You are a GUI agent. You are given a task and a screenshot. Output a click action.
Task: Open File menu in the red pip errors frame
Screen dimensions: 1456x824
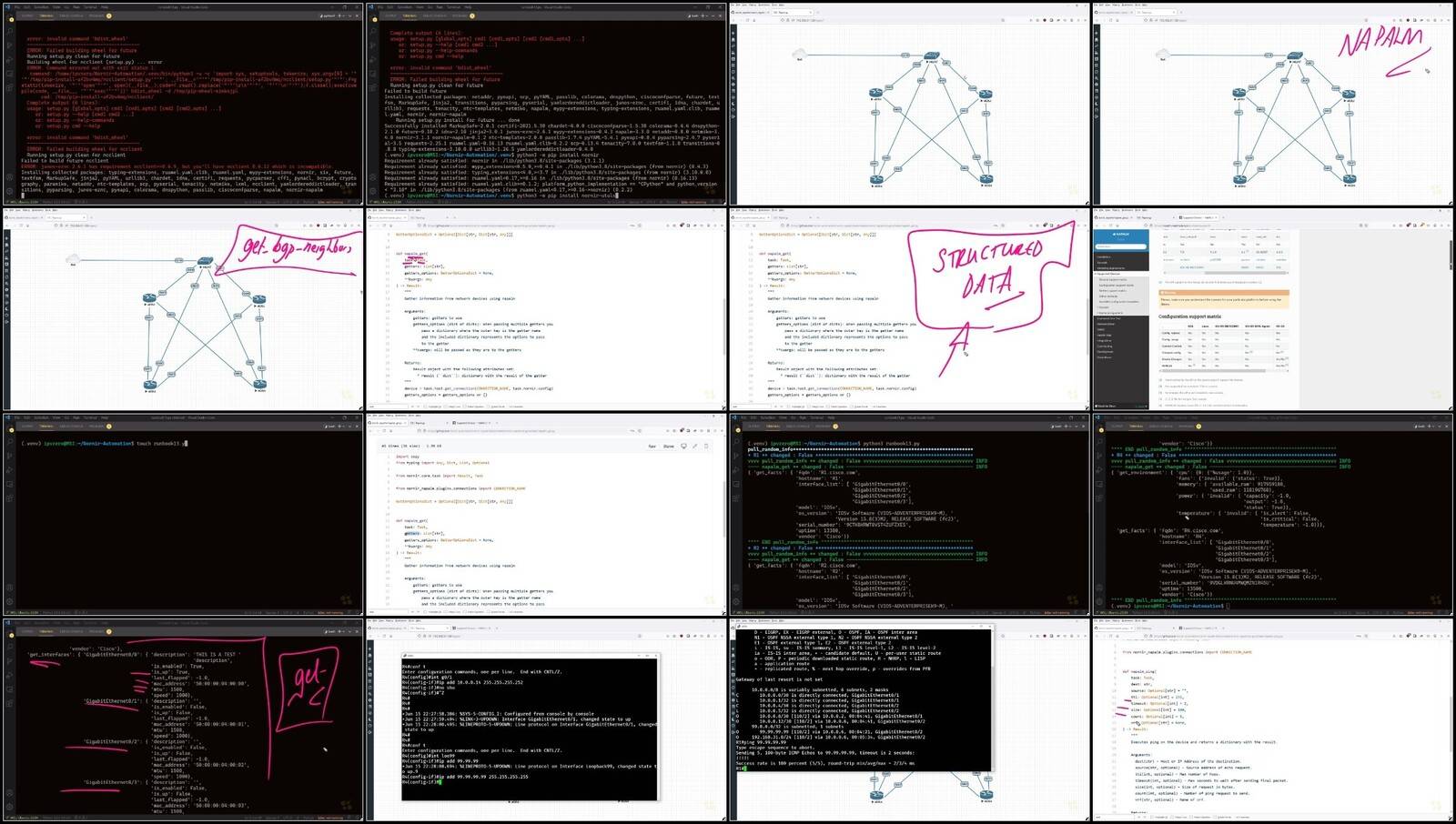(16, 6)
